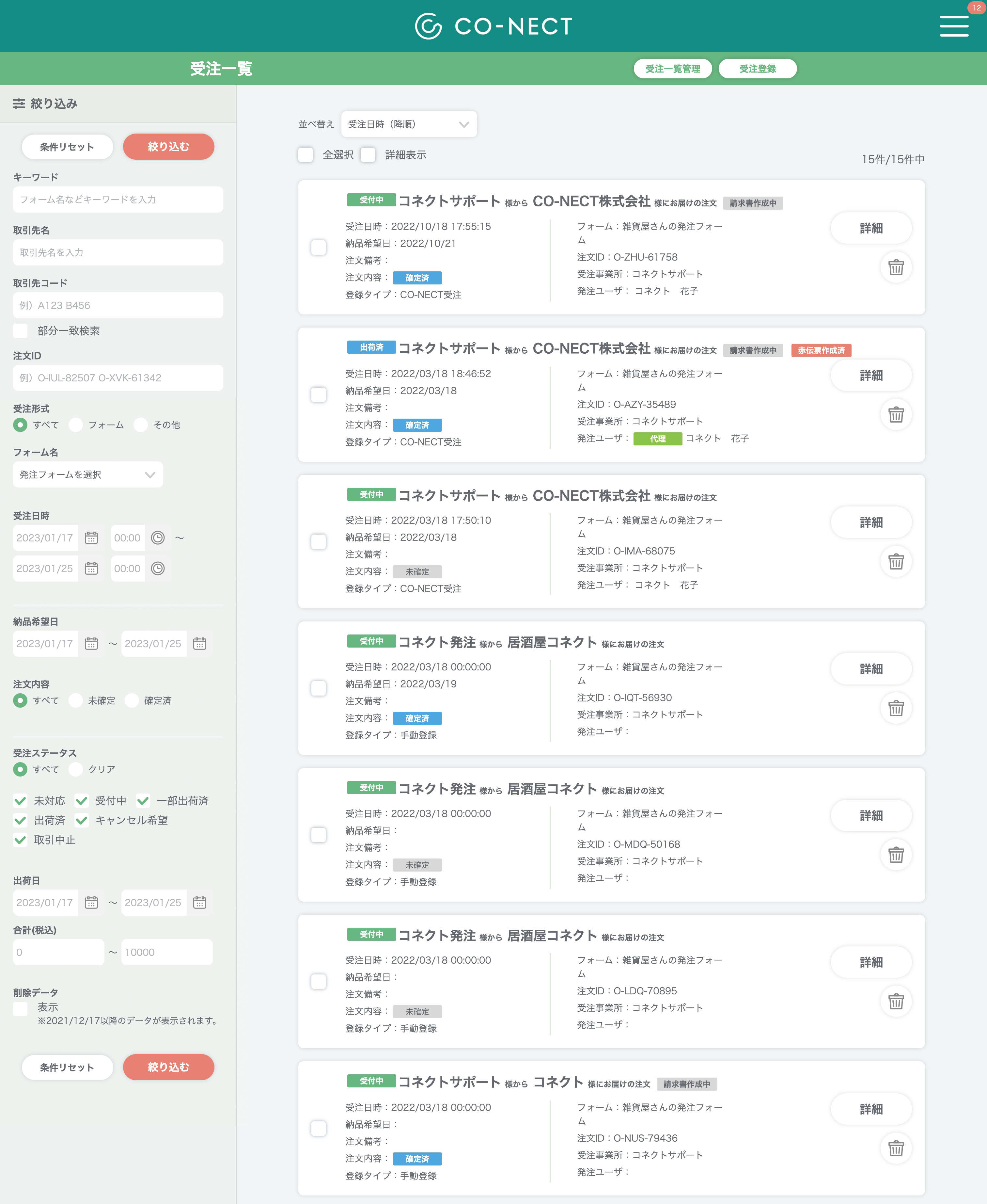Open the hamburger menu in the header
Screen dimensions: 987x1204
coord(953,26)
